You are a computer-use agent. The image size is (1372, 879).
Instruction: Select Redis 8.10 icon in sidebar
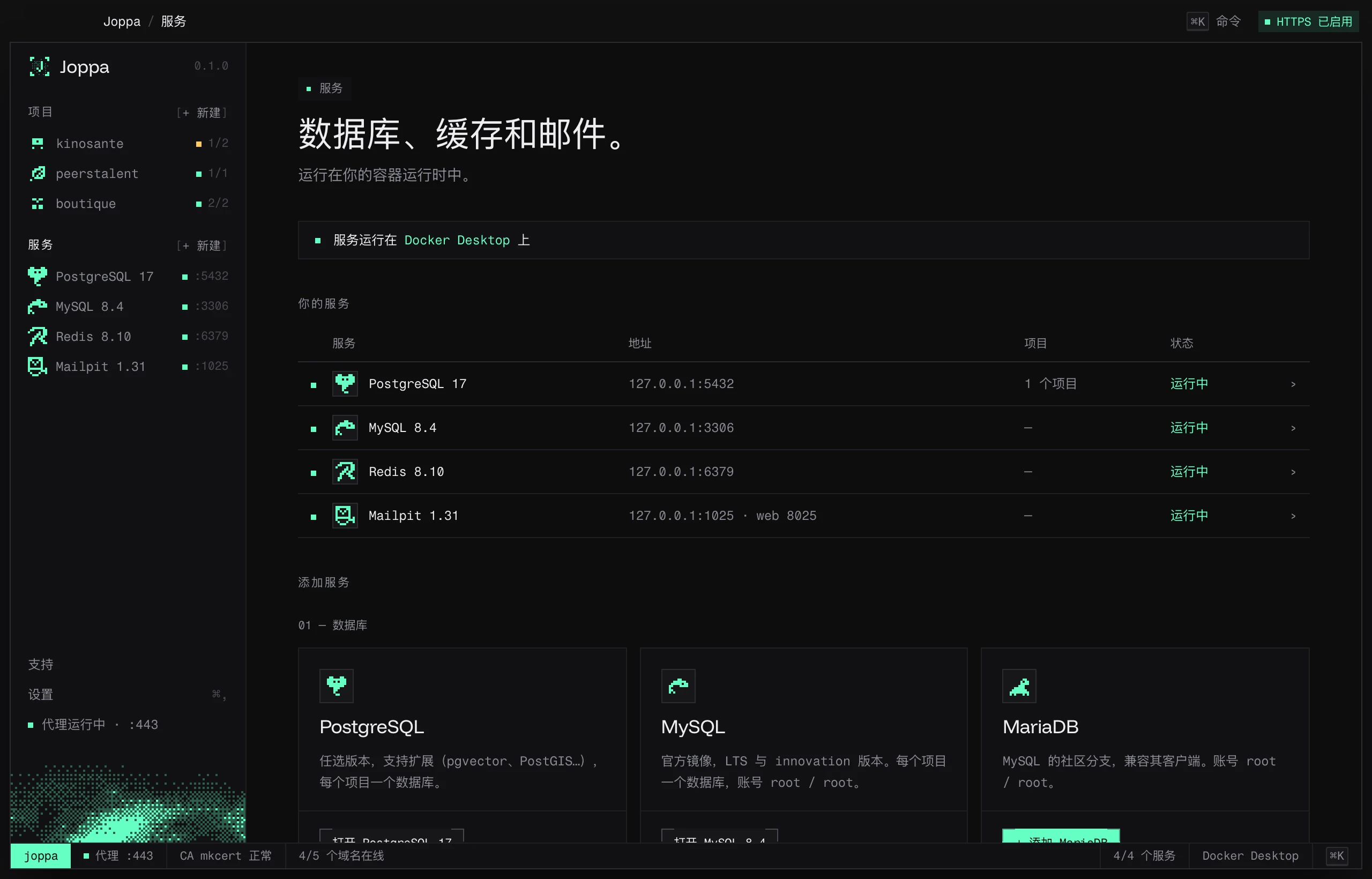[x=38, y=336]
